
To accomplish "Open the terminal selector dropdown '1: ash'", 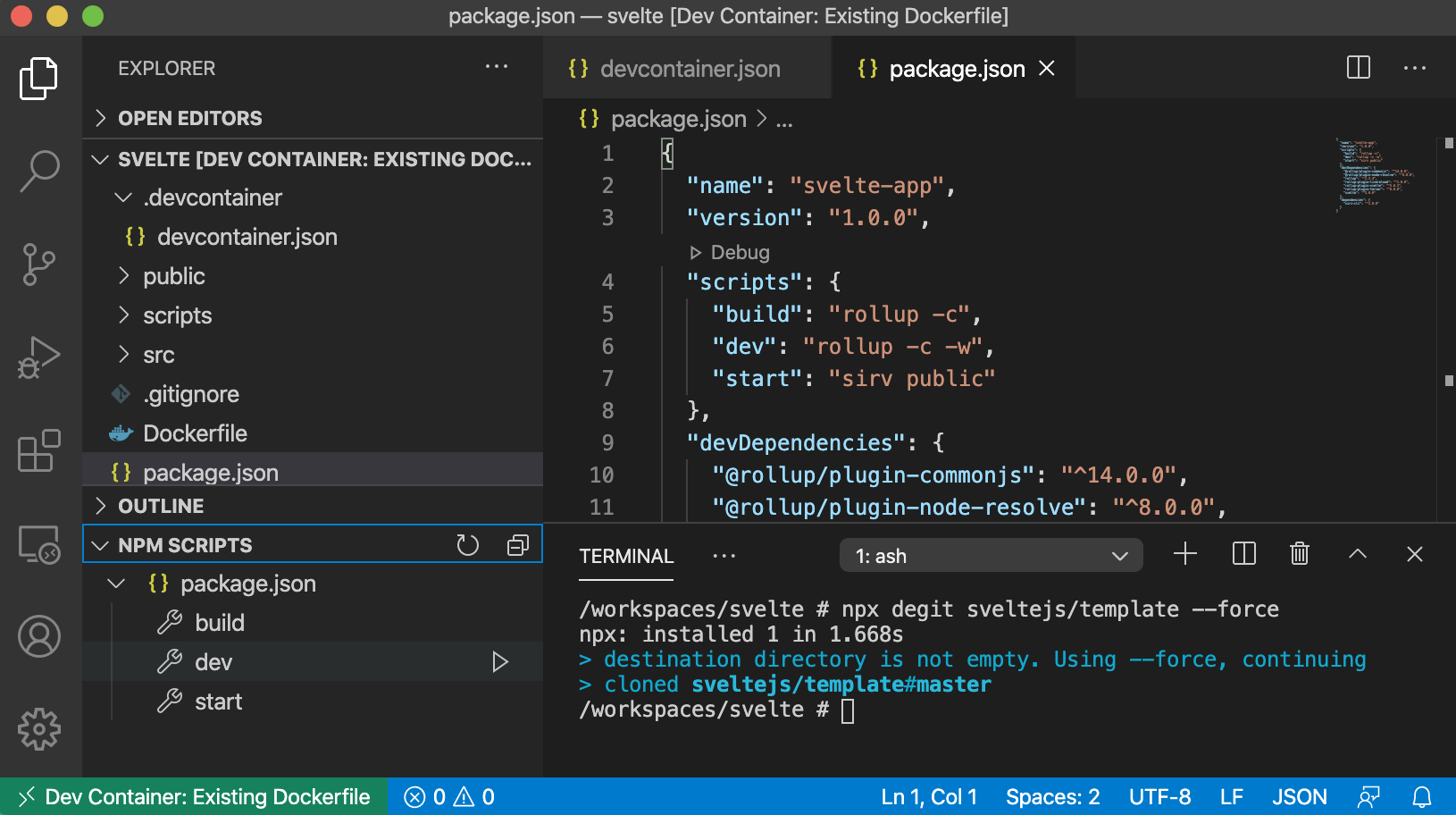I will point(991,556).
